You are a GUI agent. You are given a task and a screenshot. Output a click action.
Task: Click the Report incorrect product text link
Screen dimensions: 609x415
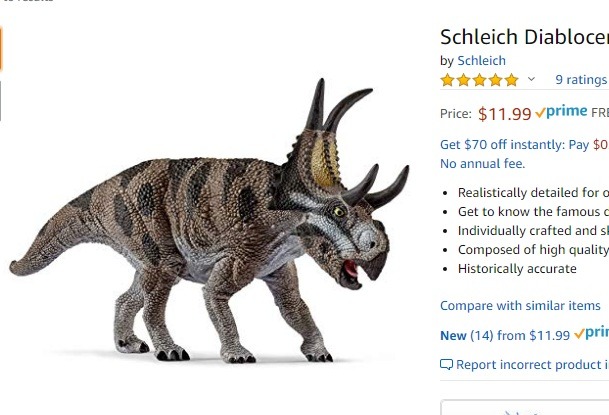tap(531, 365)
